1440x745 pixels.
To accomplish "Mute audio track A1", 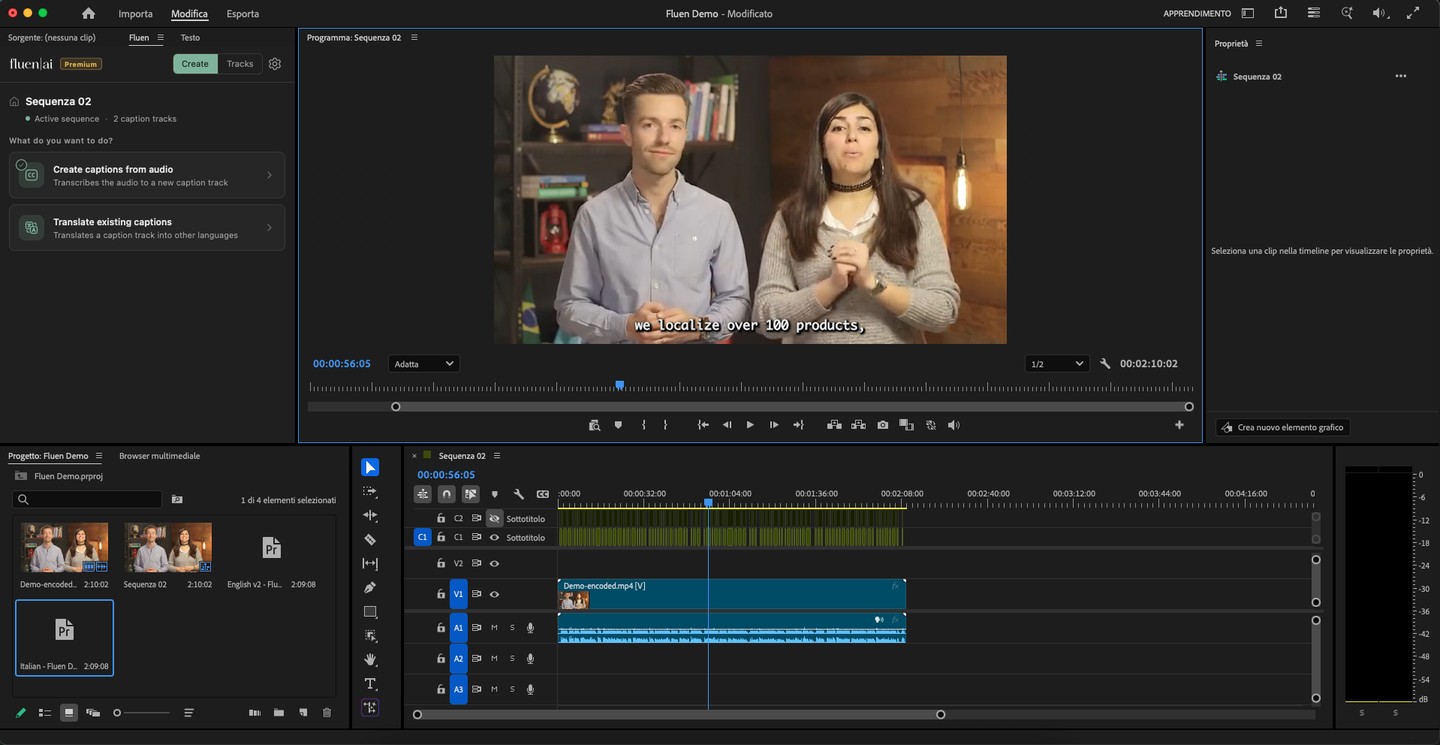I will [494, 628].
